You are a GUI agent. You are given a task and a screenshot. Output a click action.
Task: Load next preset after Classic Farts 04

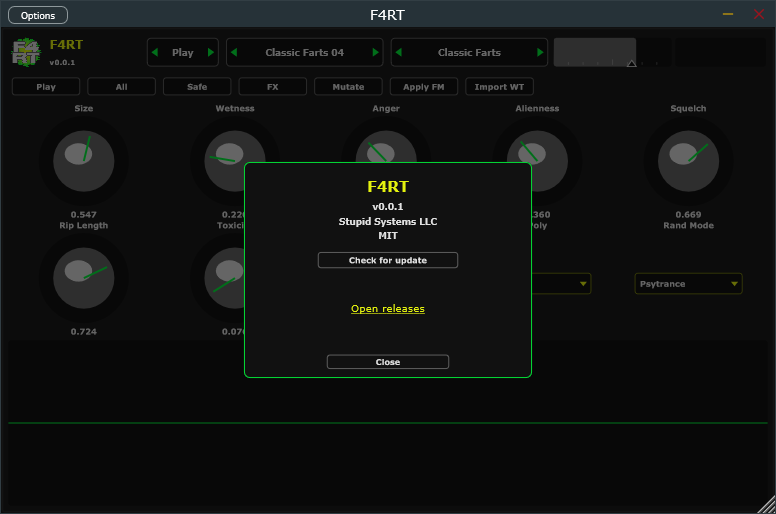click(375, 52)
